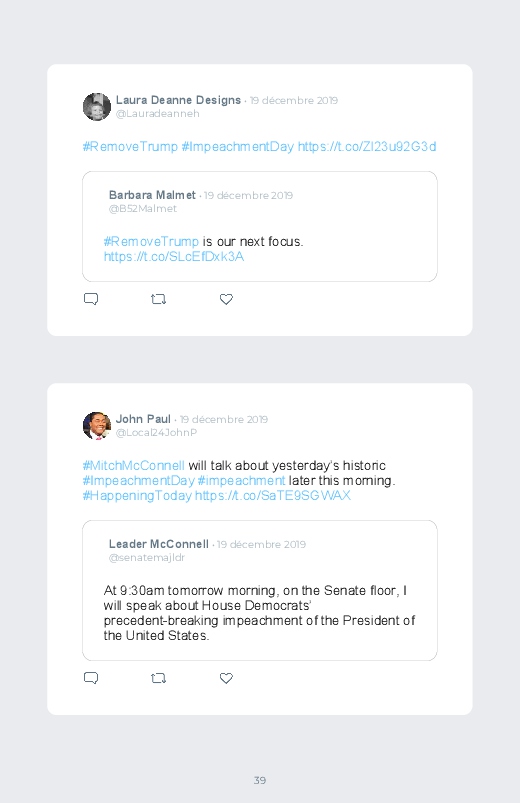Open #RemoveTrump hashtag in Barbara Malmet's quote
The height and width of the screenshot is (803, 520).
151,241
